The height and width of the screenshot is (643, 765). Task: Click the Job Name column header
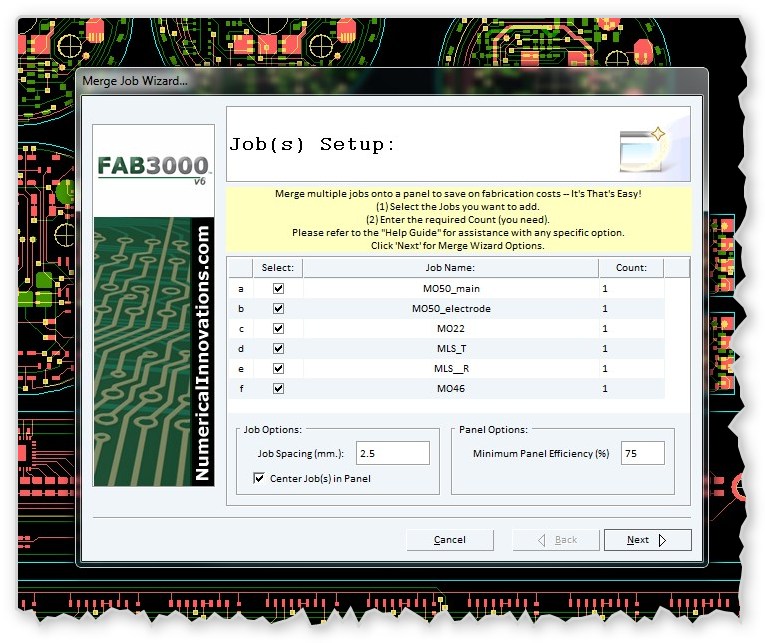450,268
